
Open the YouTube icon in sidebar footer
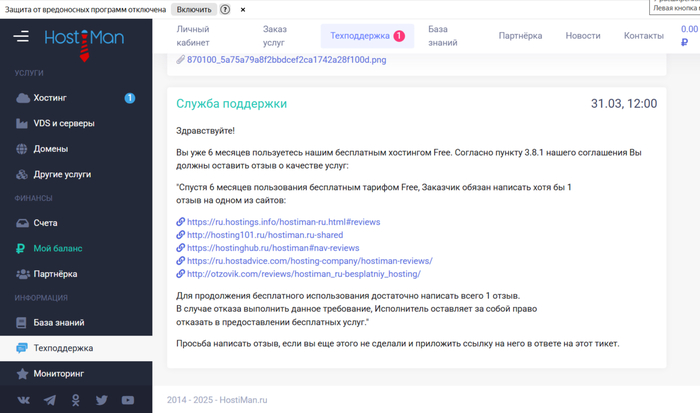pyautogui.click(x=128, y=400)
